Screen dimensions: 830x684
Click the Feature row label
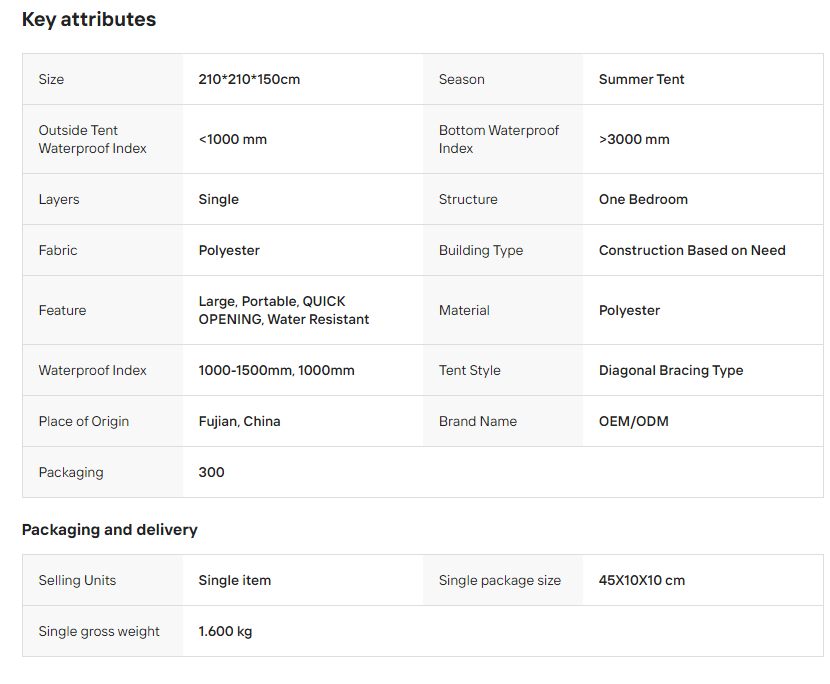62,310
